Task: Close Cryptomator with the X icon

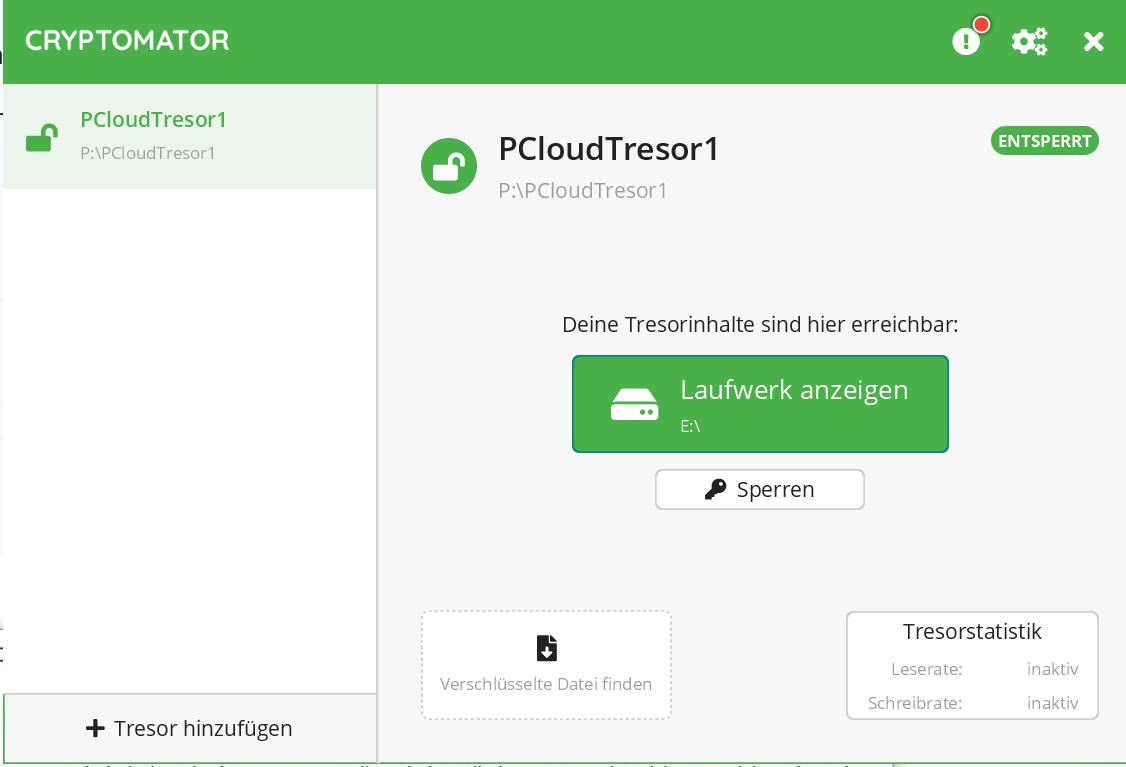Action: [x=1093, y=42]
